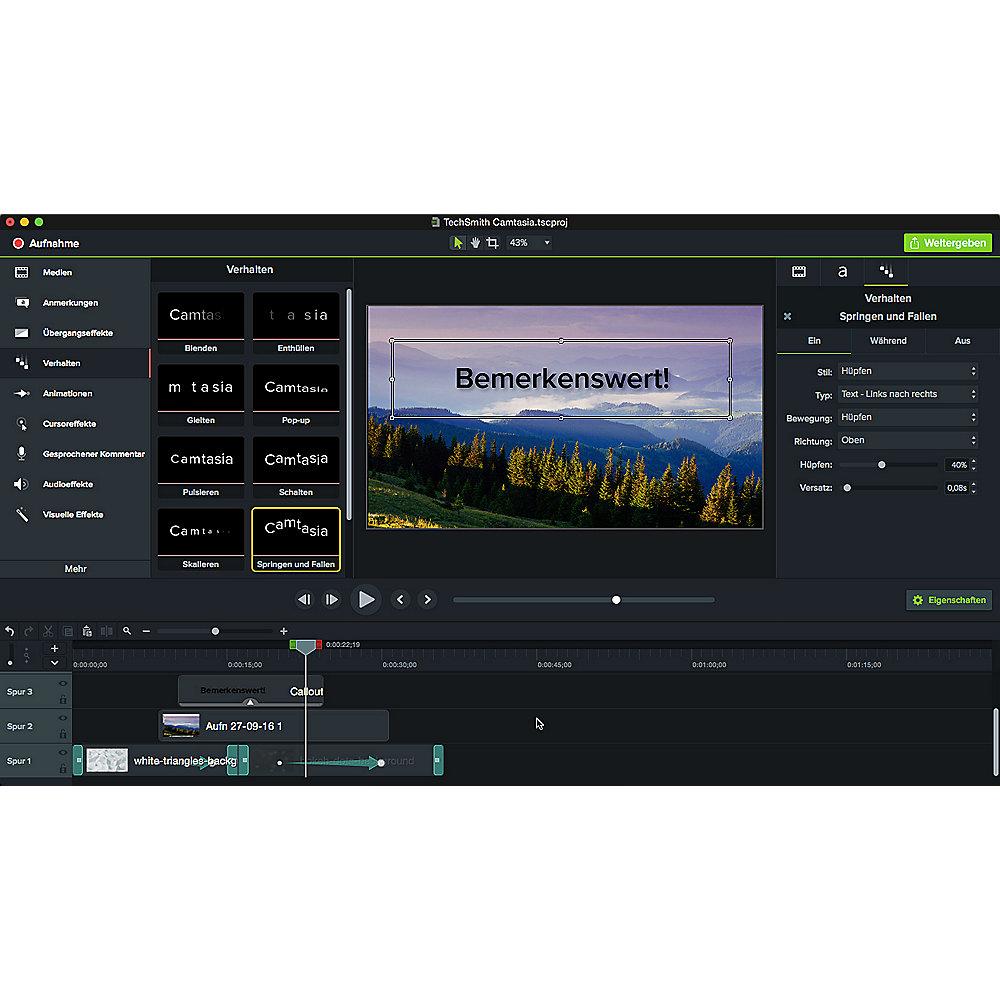Select the crop tool in canvas toolbar
The height and width of the screenshot is (1000, 1000).
[x=492, y=243]
